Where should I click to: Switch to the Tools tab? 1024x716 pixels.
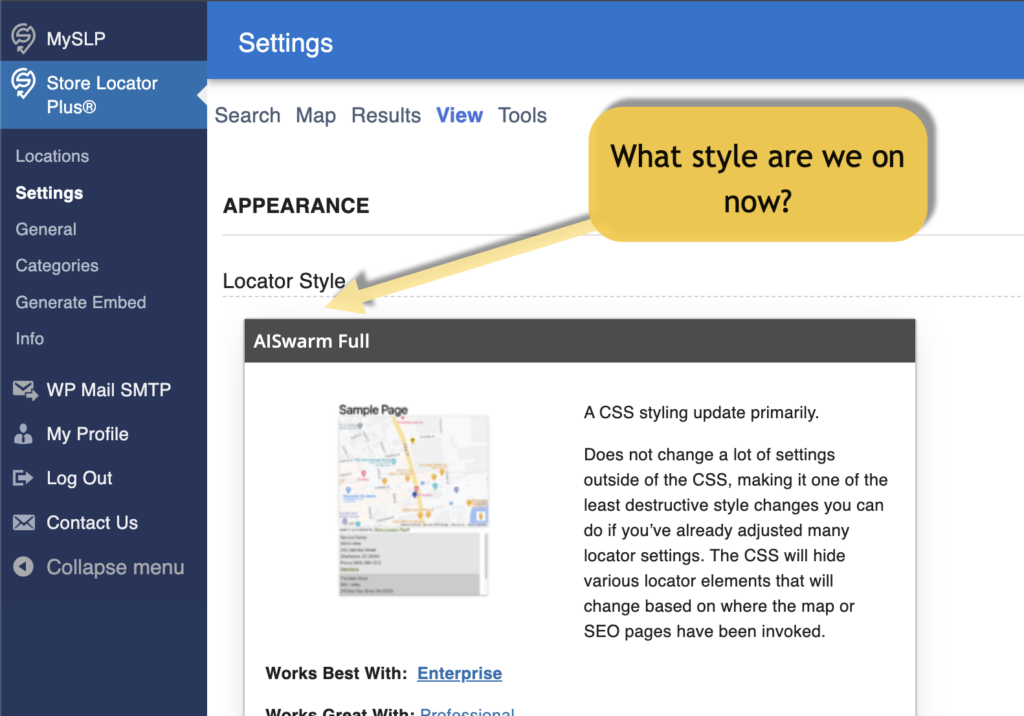[522, 116]
